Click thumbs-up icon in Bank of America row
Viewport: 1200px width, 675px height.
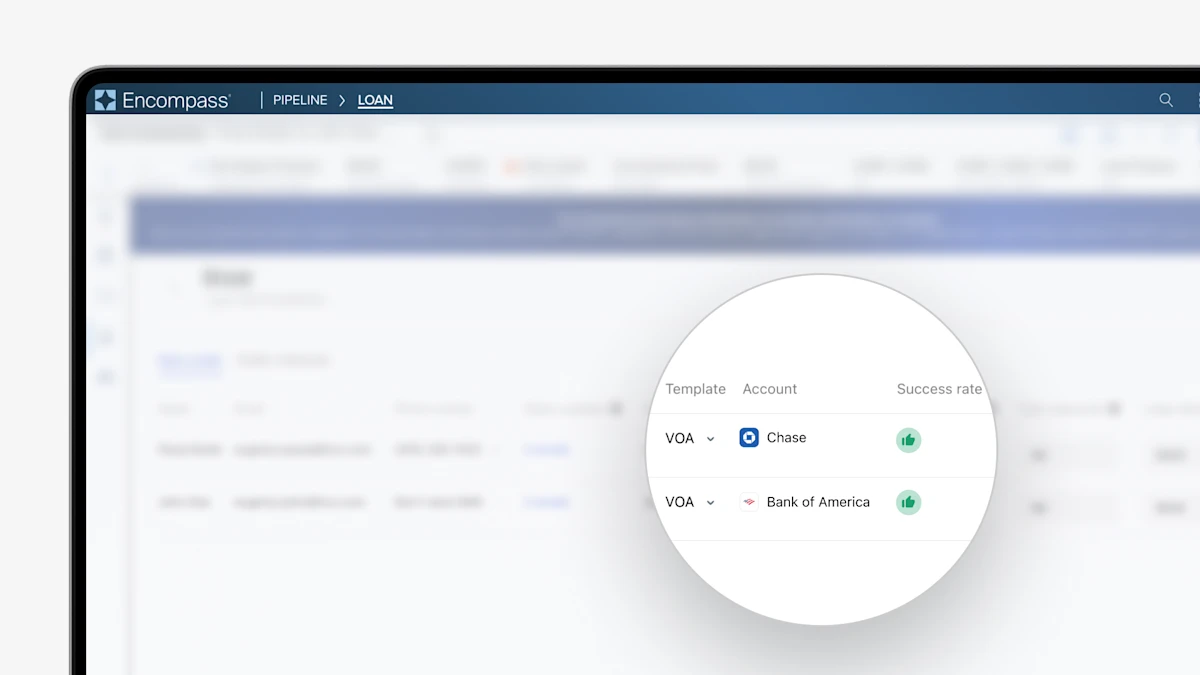908,502
